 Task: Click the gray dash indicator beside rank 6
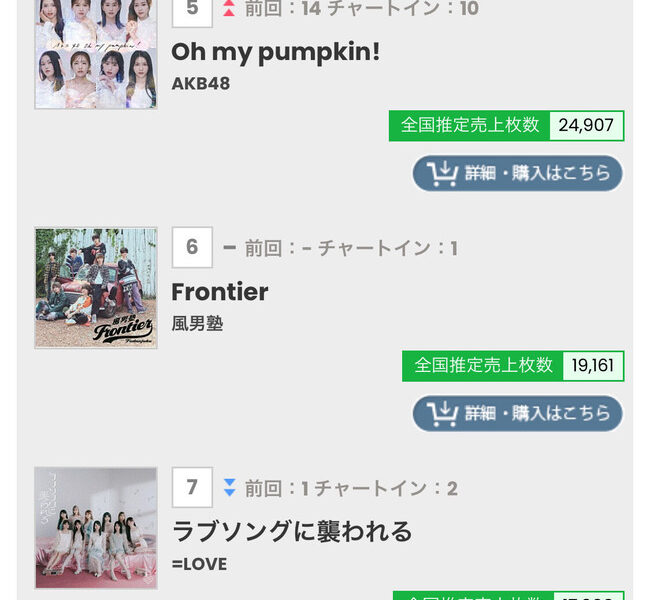pos(229,247)
